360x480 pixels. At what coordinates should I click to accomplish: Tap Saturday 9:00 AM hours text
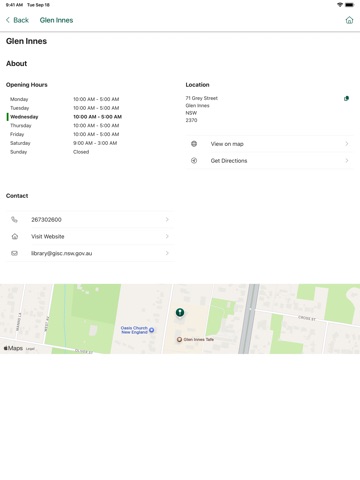(95, 143)
